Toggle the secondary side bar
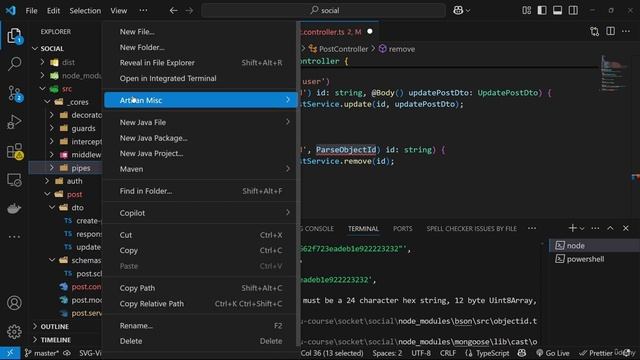This screenshot has width=640, height=360. point(573,10)
